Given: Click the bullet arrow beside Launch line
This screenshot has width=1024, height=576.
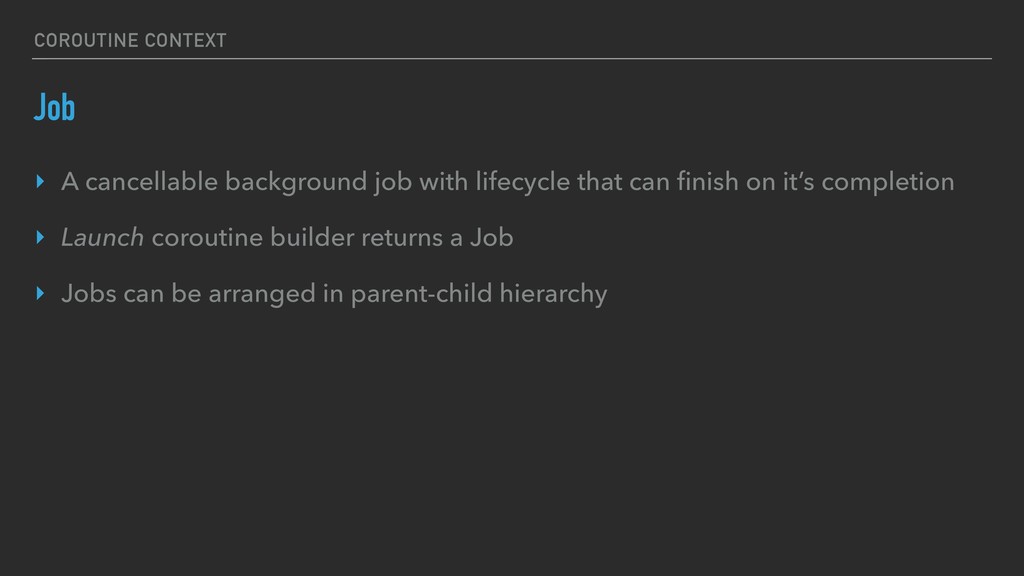Looking at the screenshot, I should click(x=39, y=238).
